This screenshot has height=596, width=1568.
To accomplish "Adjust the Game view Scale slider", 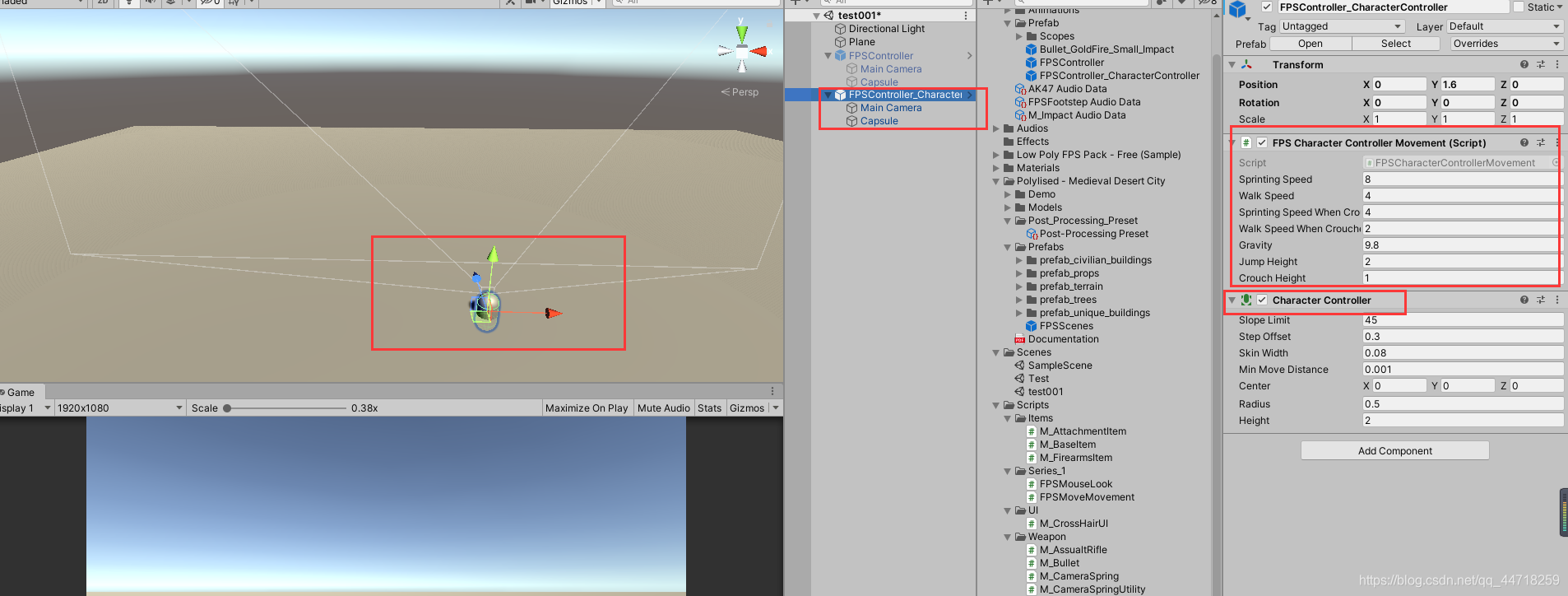I will (x=285, y=407).
